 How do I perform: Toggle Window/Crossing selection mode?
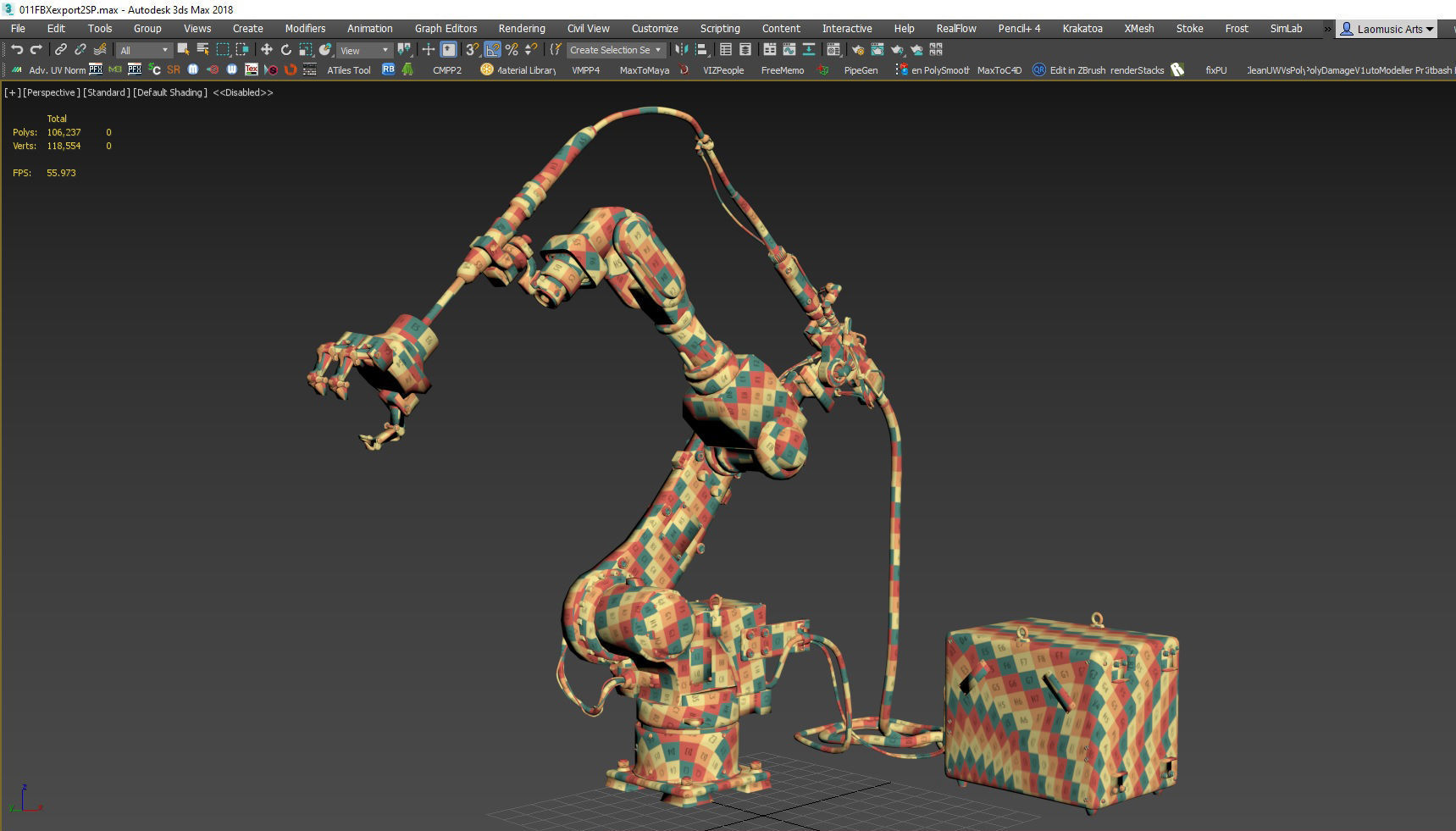coord(242,50)
